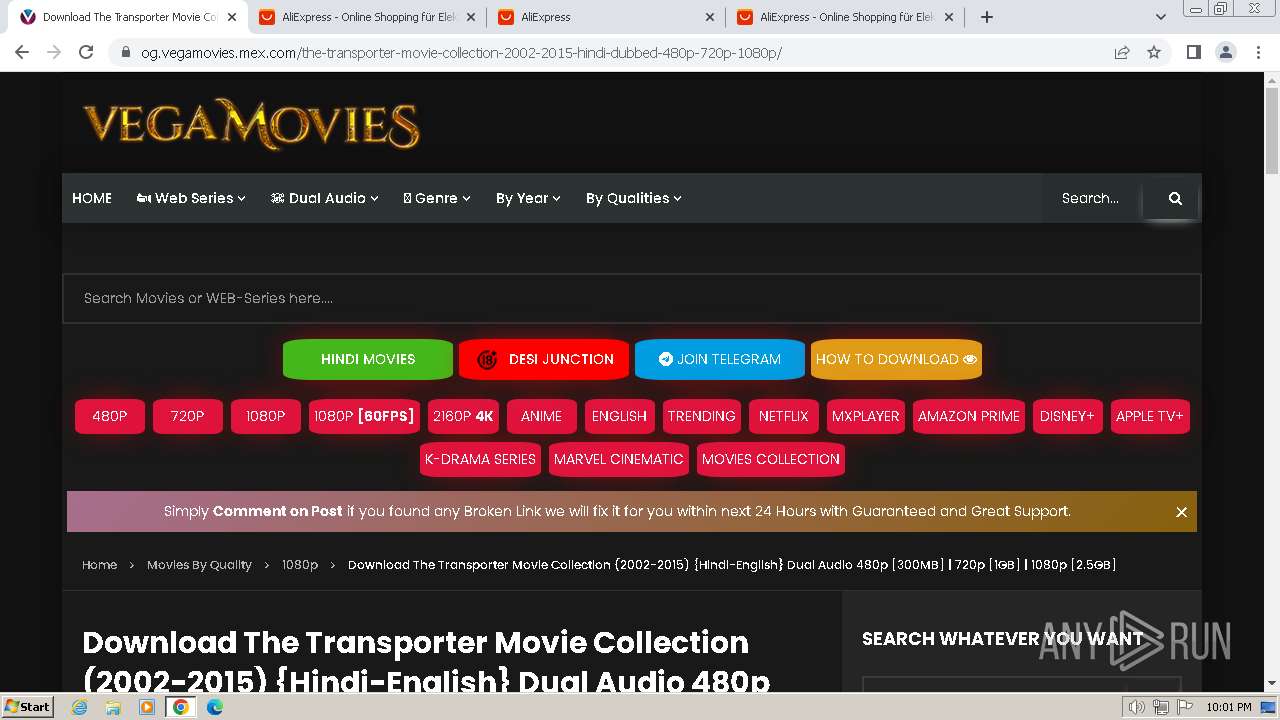Open Internet Explorer from taskbar
The image size is (1280, 720).
(80, 707)
